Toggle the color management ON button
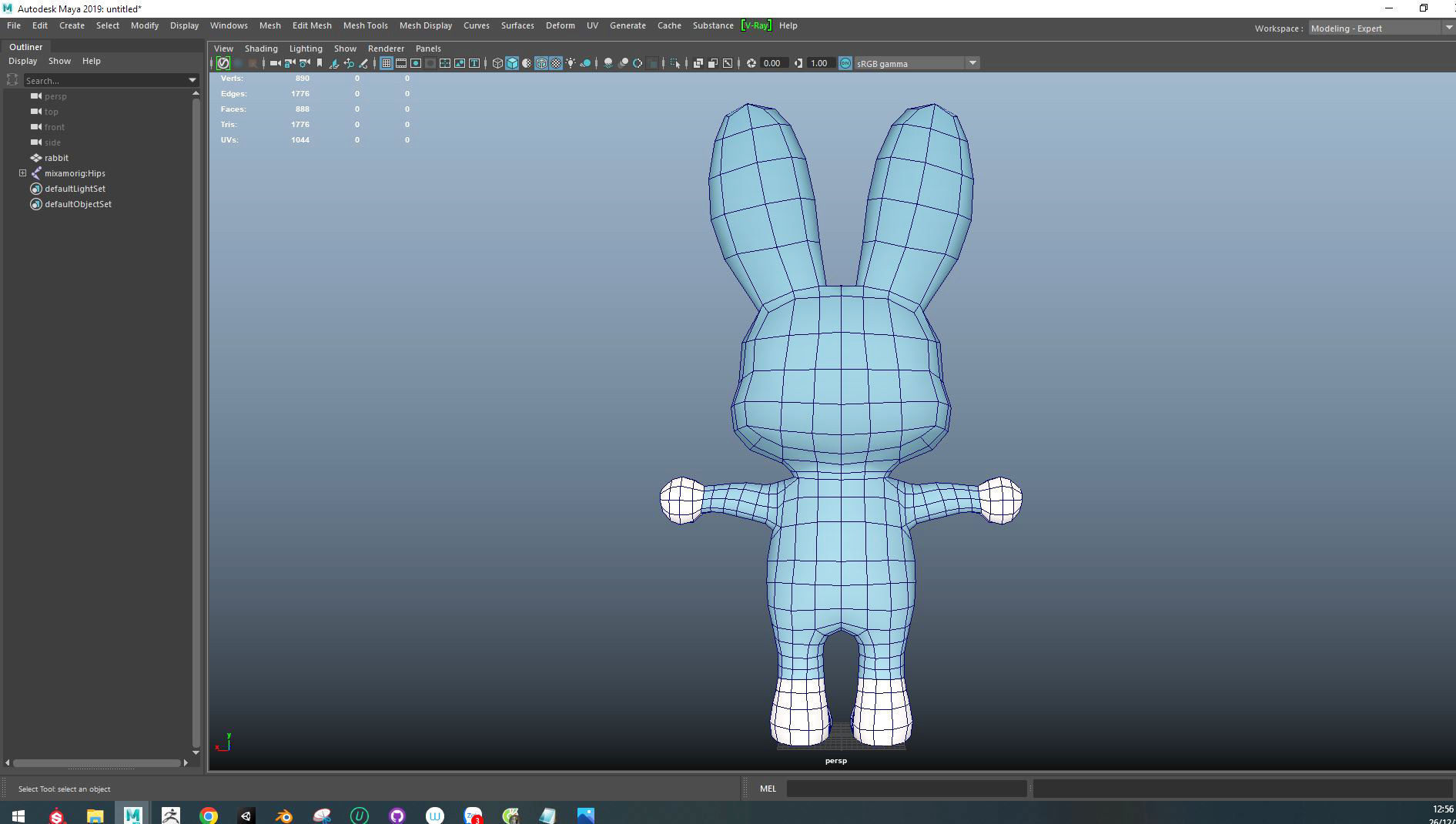 [x=845, y=63]
